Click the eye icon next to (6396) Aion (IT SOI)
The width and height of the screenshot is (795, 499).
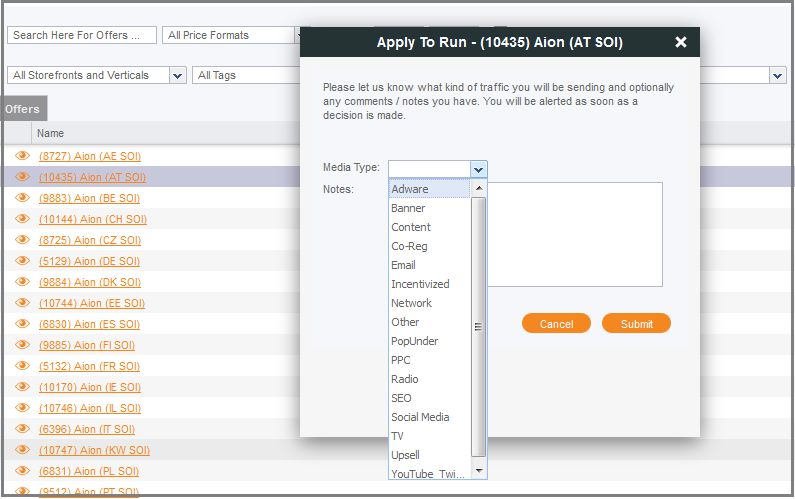(x=22, y=429)
